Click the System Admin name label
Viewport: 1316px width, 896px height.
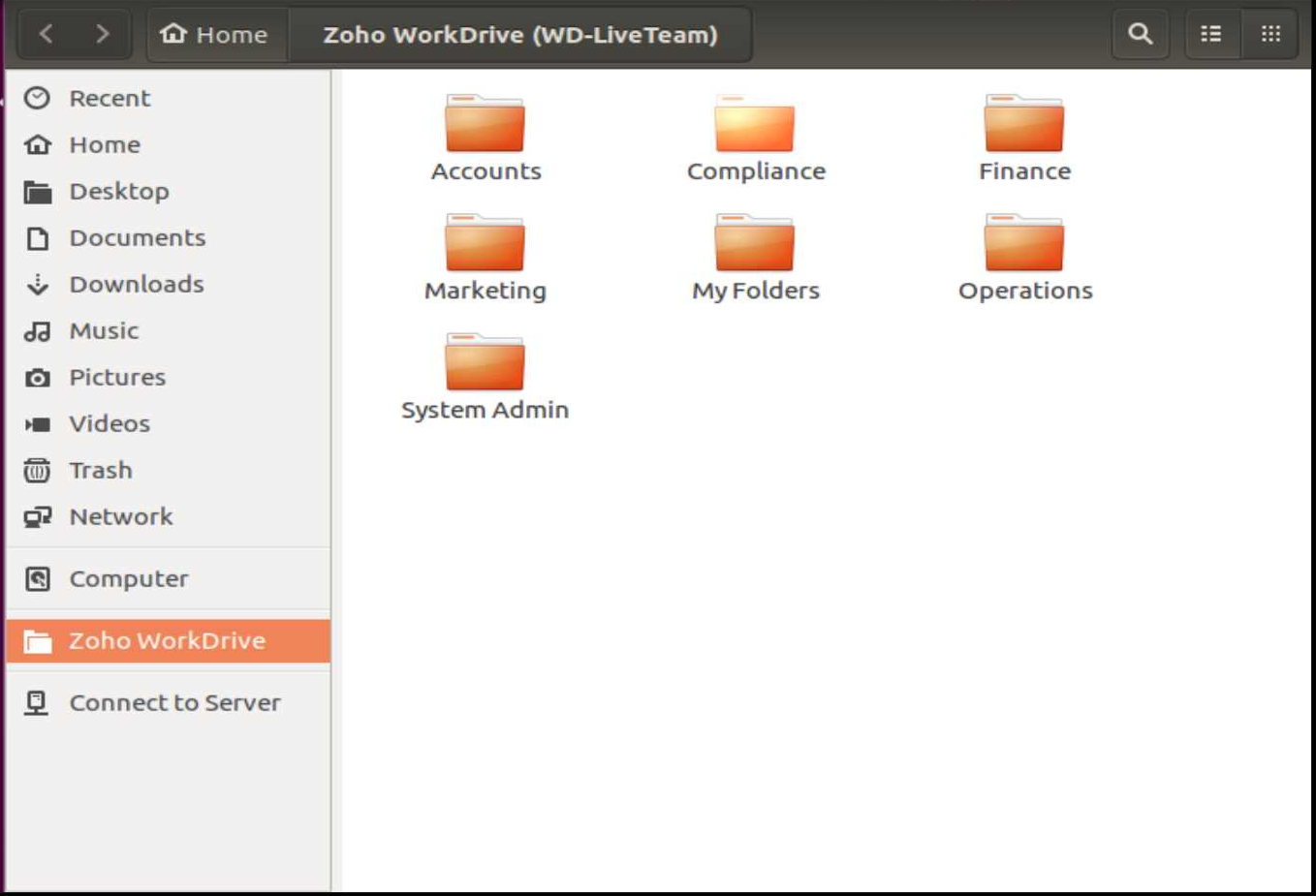(486, 410)
